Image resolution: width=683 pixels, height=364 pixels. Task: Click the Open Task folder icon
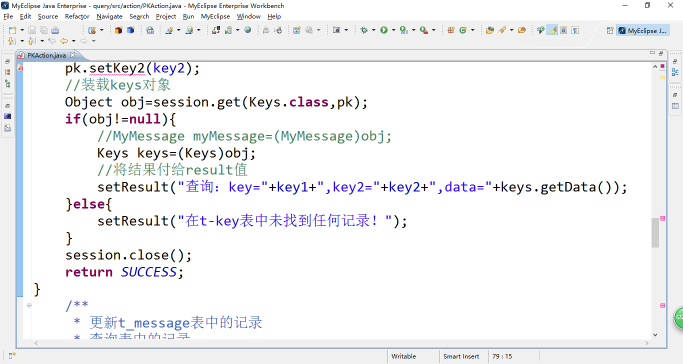[522, 30]
